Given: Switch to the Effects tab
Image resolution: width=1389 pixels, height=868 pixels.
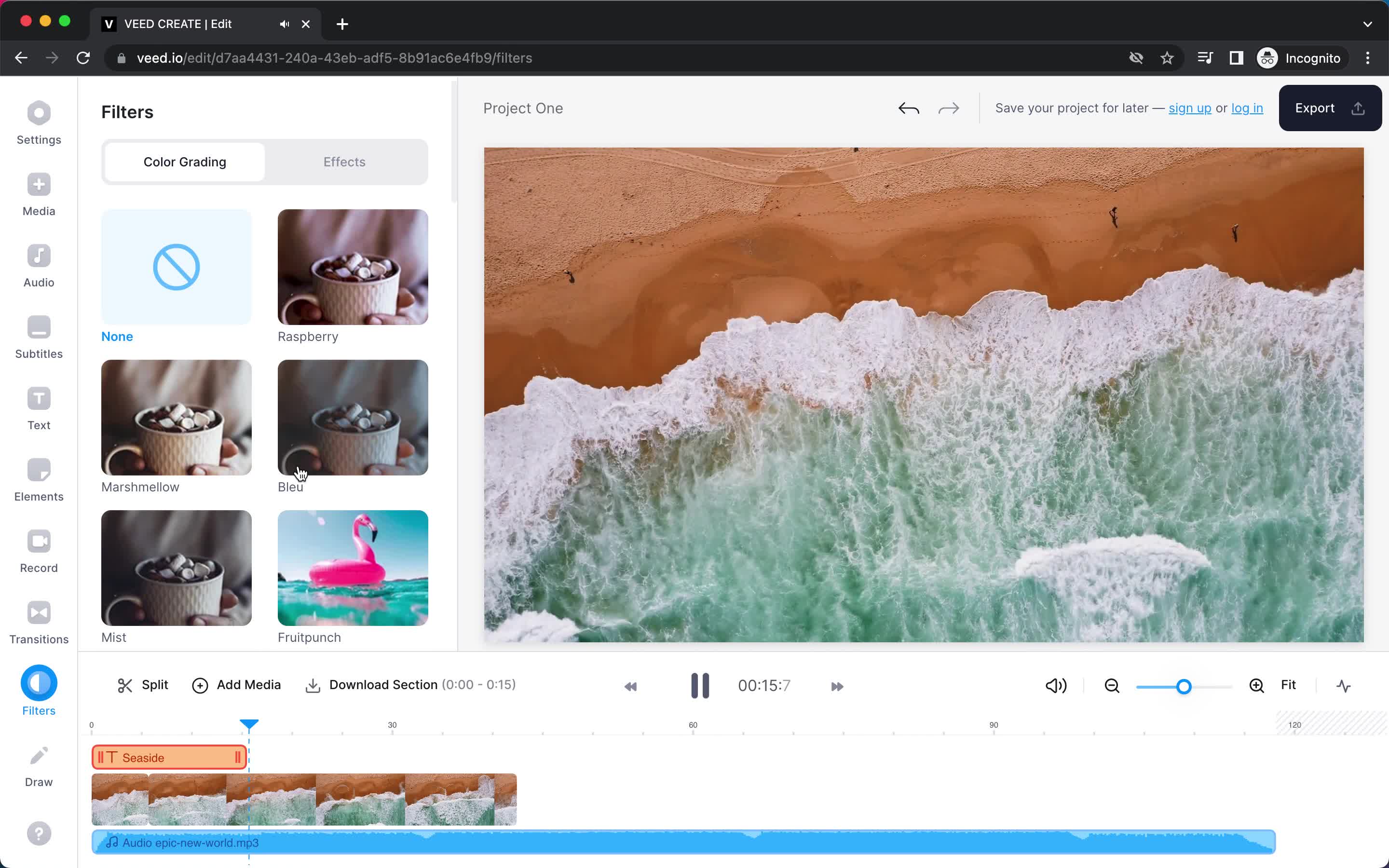Looking at the screenshot, I should tap(344, 162).
